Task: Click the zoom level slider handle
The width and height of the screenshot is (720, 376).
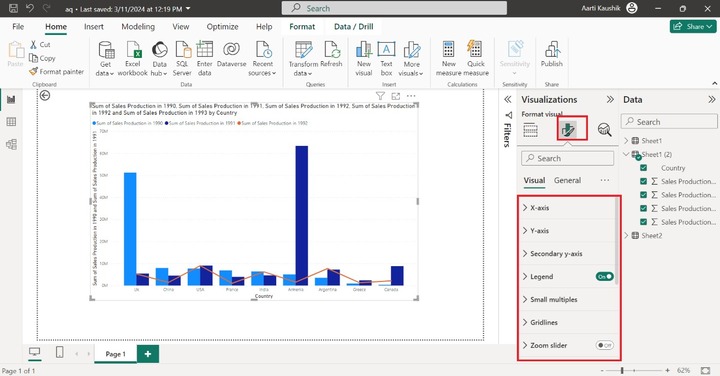Action: pos(622,370)
